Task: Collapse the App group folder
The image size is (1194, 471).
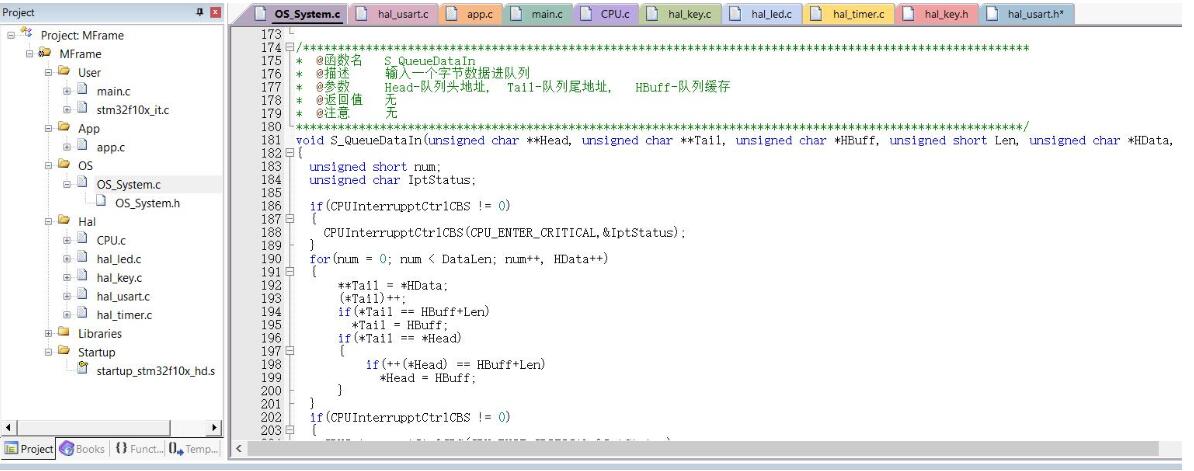Action: point(48,128)
